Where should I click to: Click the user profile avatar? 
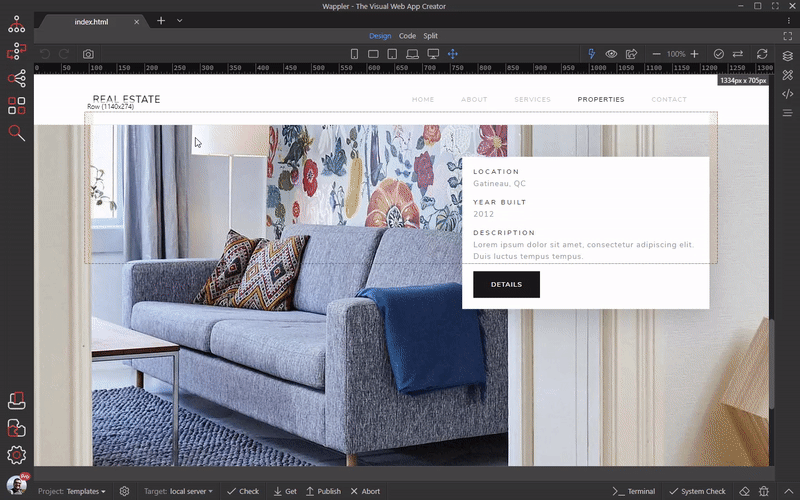pyautogui.click(x=17, y=485)
